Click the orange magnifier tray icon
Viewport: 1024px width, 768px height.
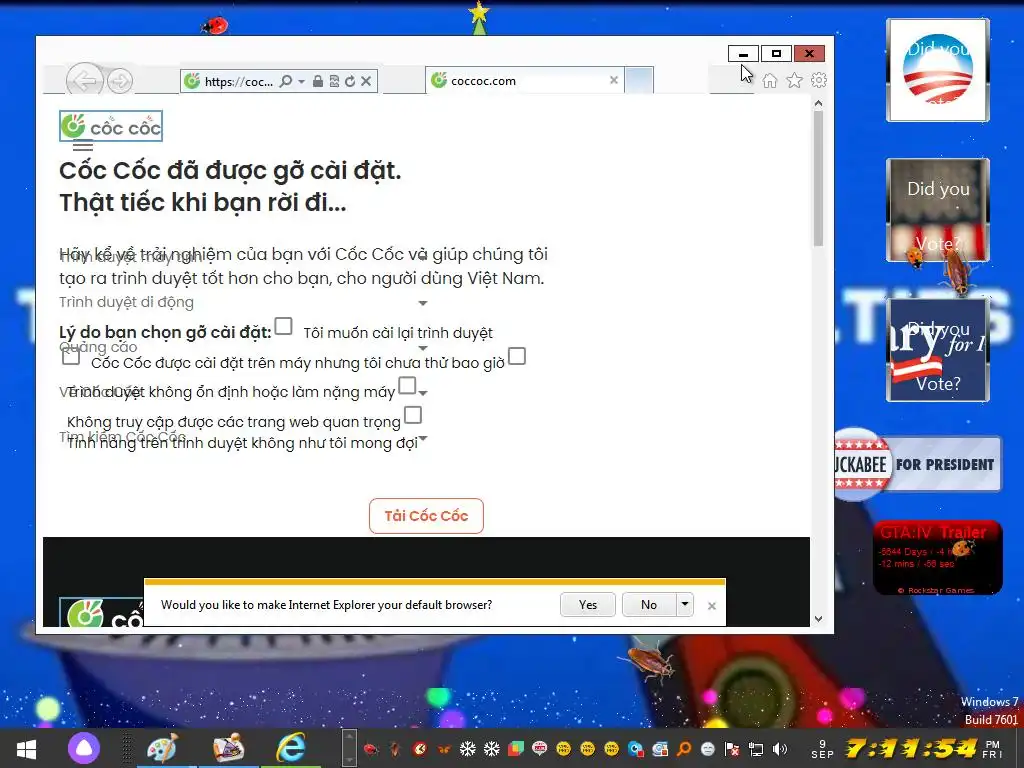coord(684,749)
